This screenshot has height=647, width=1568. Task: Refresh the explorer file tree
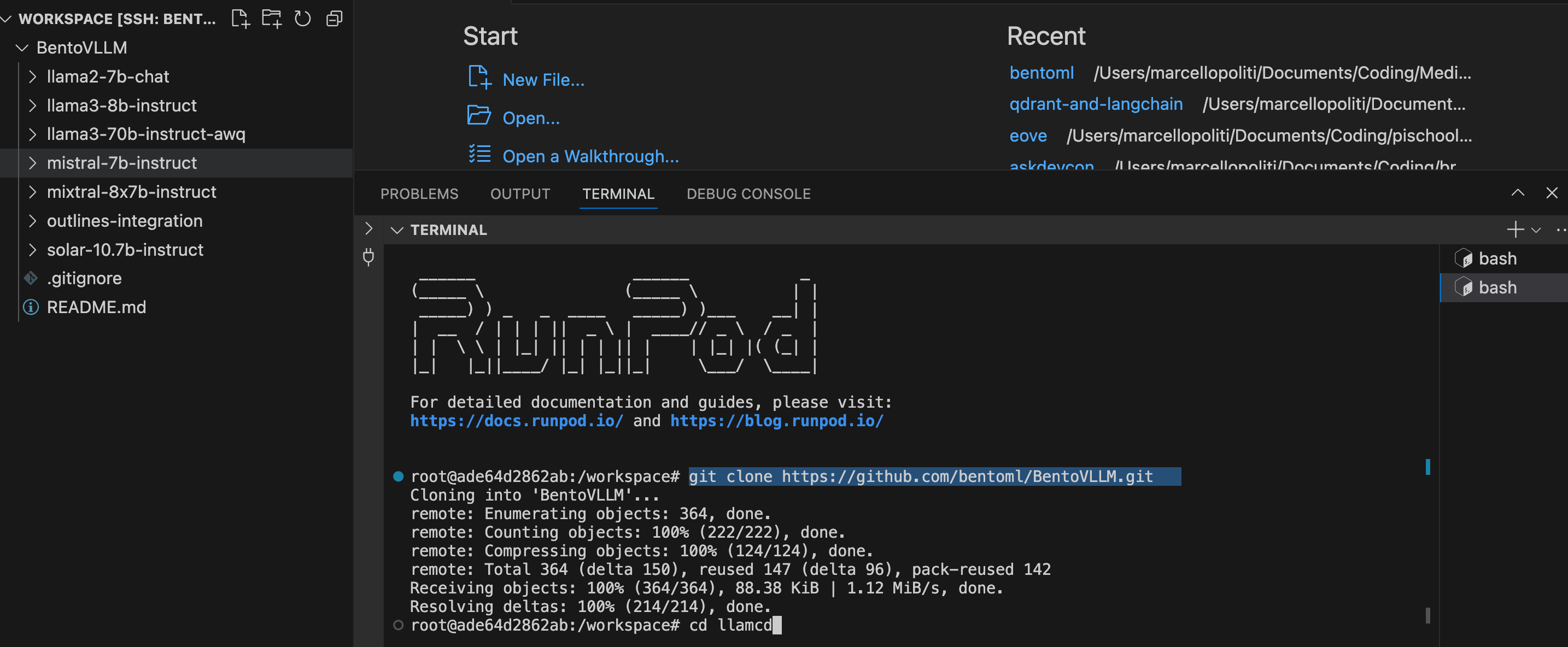(302, 19)
